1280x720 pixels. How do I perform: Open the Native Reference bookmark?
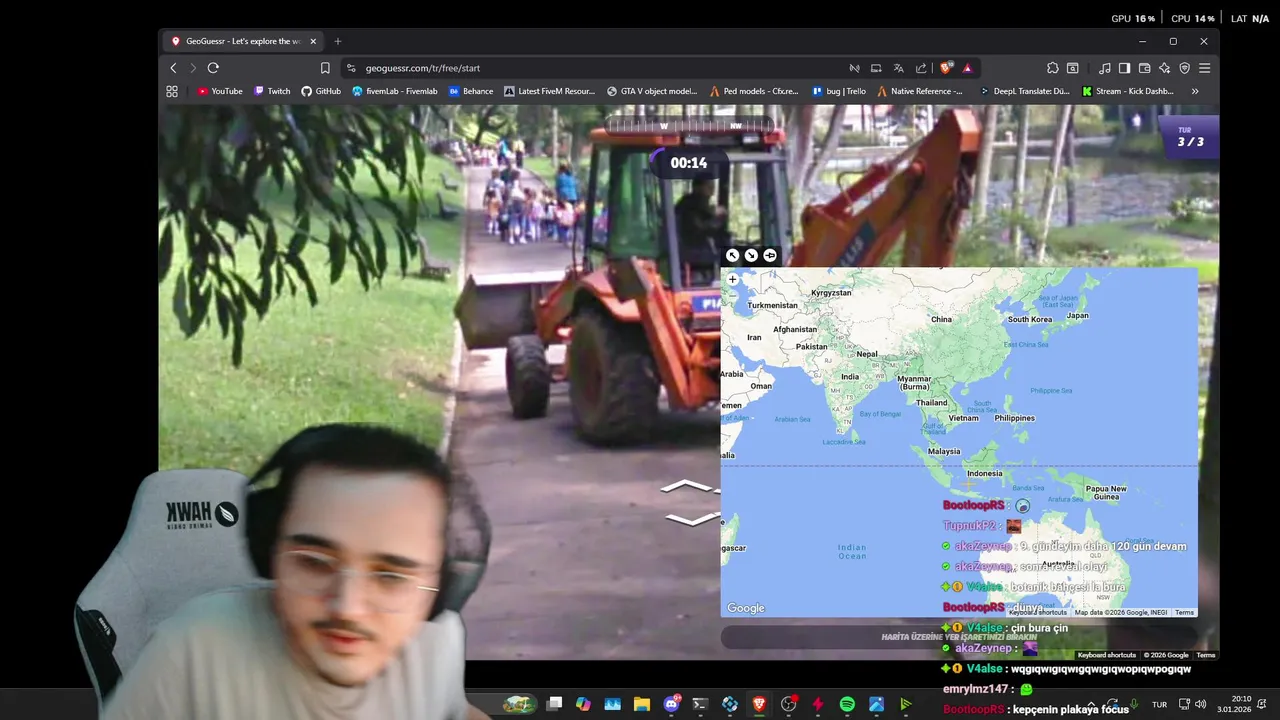tap(920, 91)
